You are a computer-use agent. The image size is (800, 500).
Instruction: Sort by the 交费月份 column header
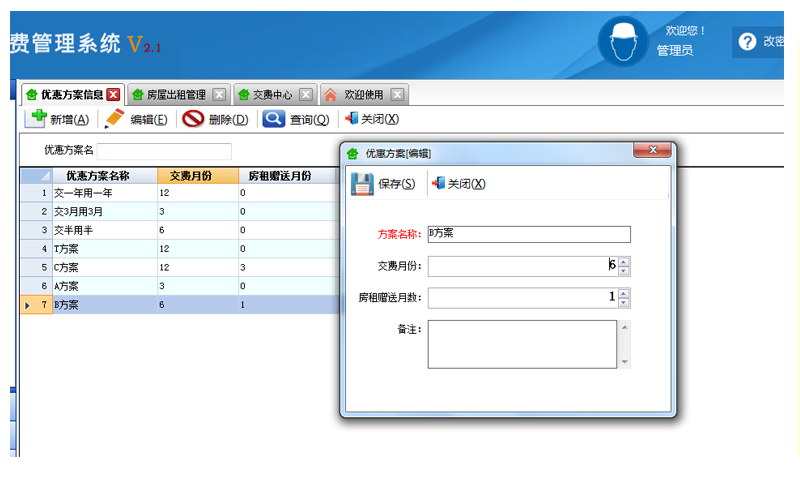coord(197,176)
